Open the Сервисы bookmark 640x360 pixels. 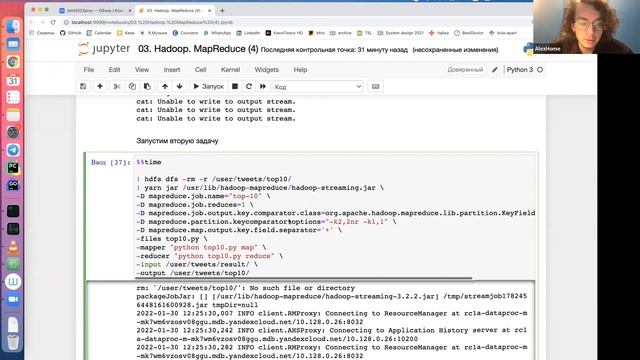pyautogui.click(x=42, y=33)
